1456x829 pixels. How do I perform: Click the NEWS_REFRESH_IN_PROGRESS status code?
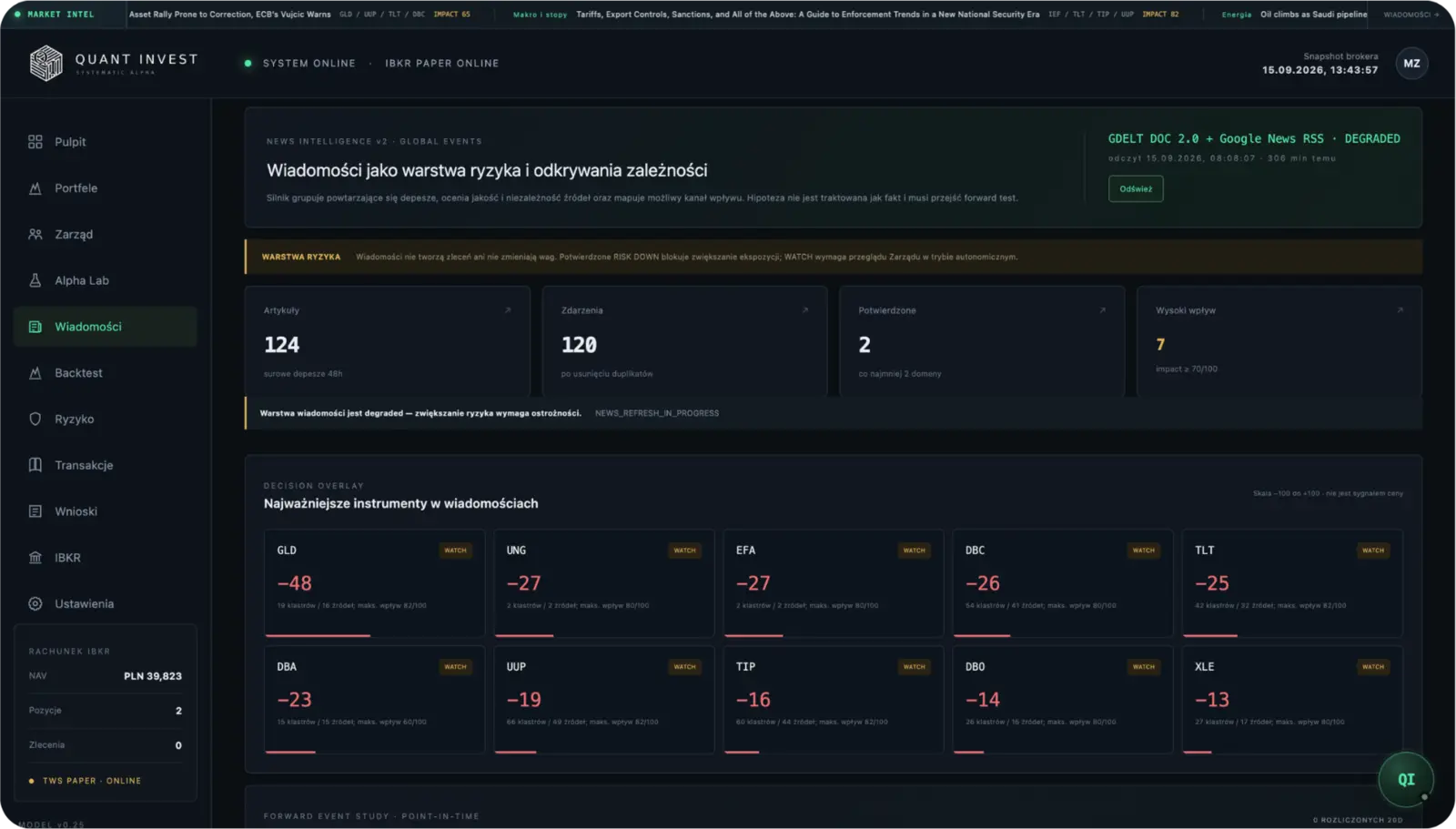657,413
